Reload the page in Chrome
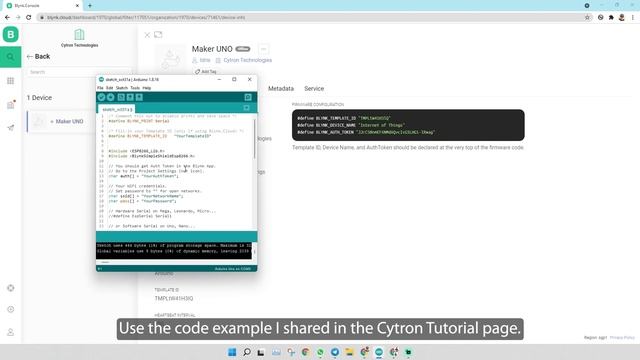Image resolution: width=640 pixels, height=360 pixels. coord(29,18)
